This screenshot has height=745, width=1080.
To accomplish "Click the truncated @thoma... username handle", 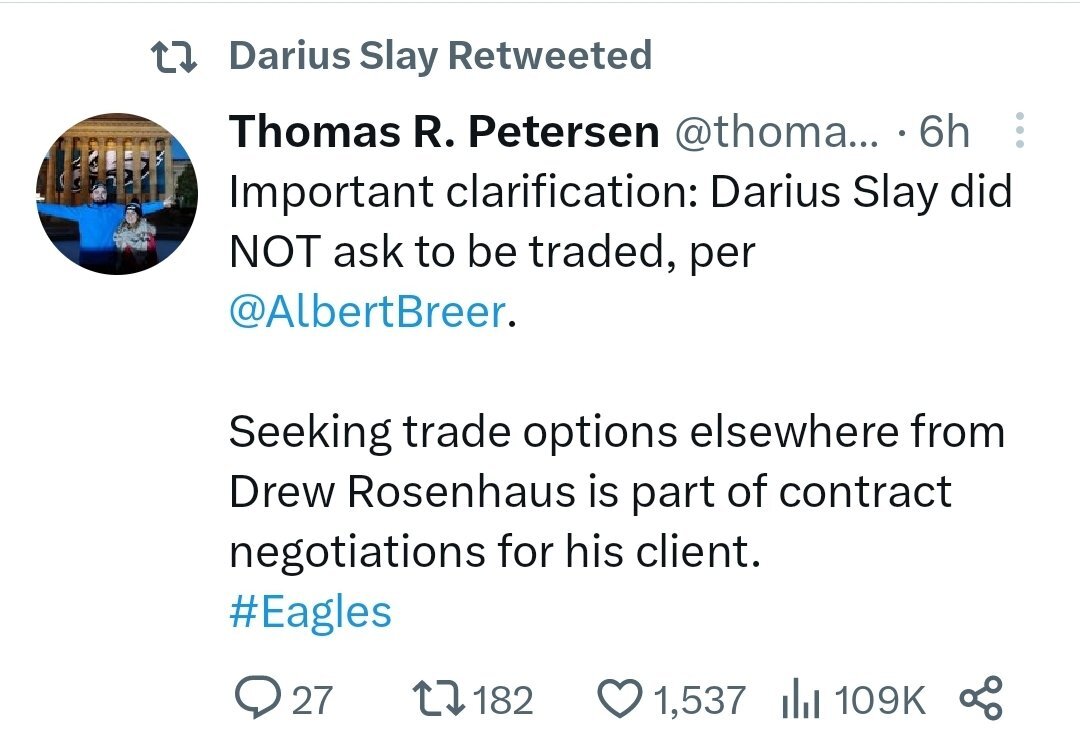I will (x=778, y=132).
